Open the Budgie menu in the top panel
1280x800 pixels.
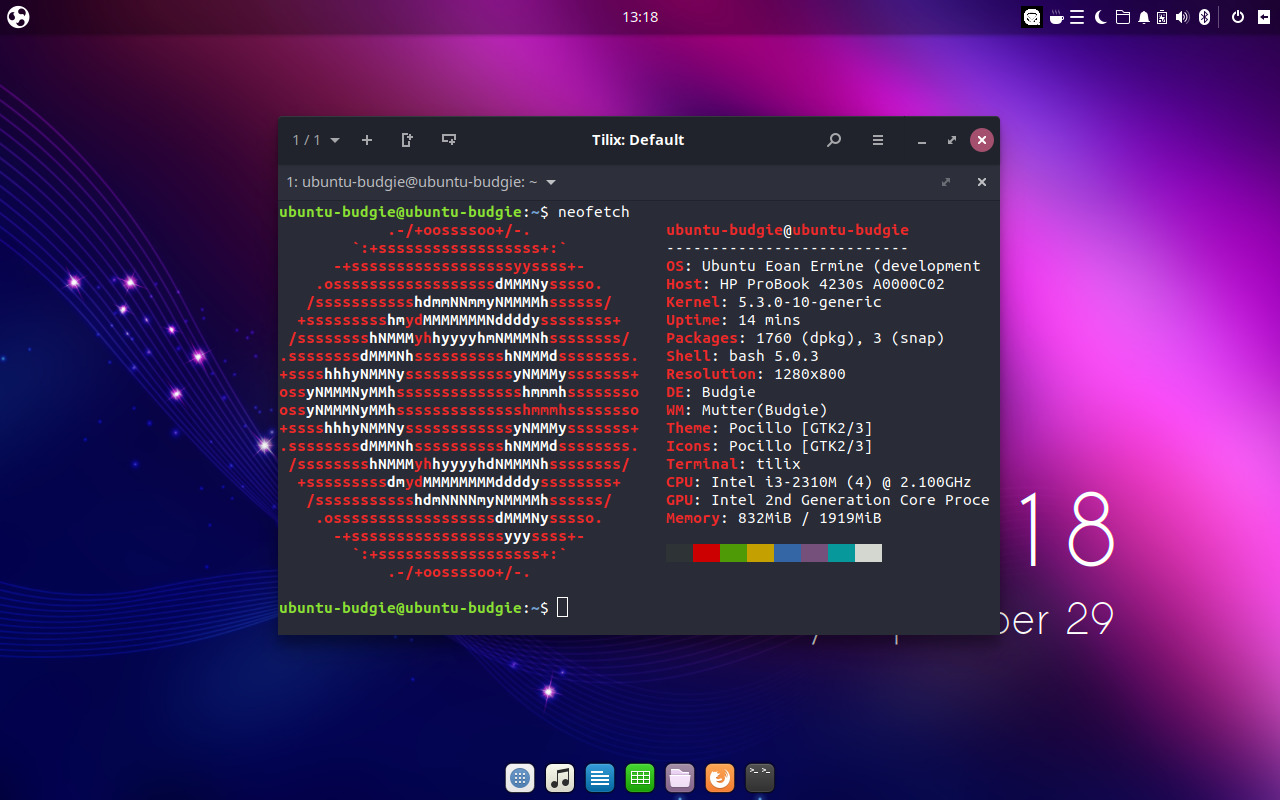18,17
